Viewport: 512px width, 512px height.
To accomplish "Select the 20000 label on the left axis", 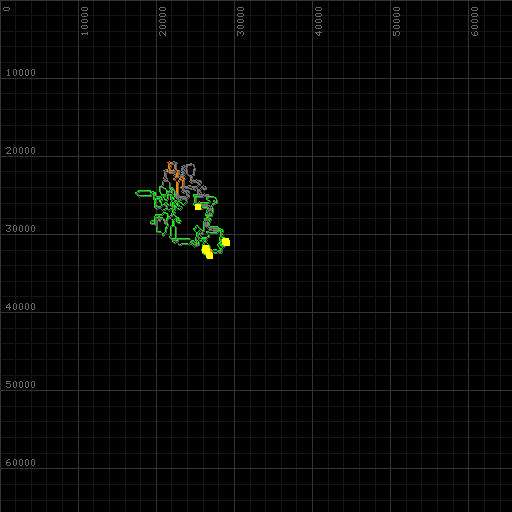I will pos(21,151).
